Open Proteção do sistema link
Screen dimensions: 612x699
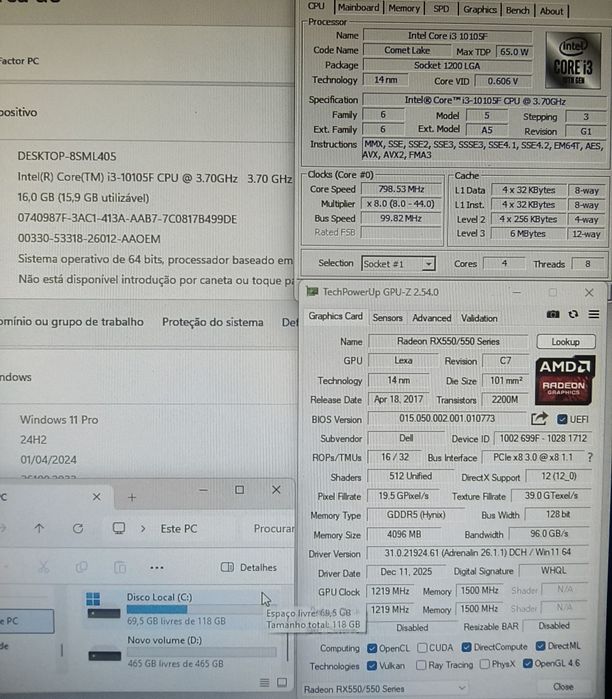coord(213,322)
